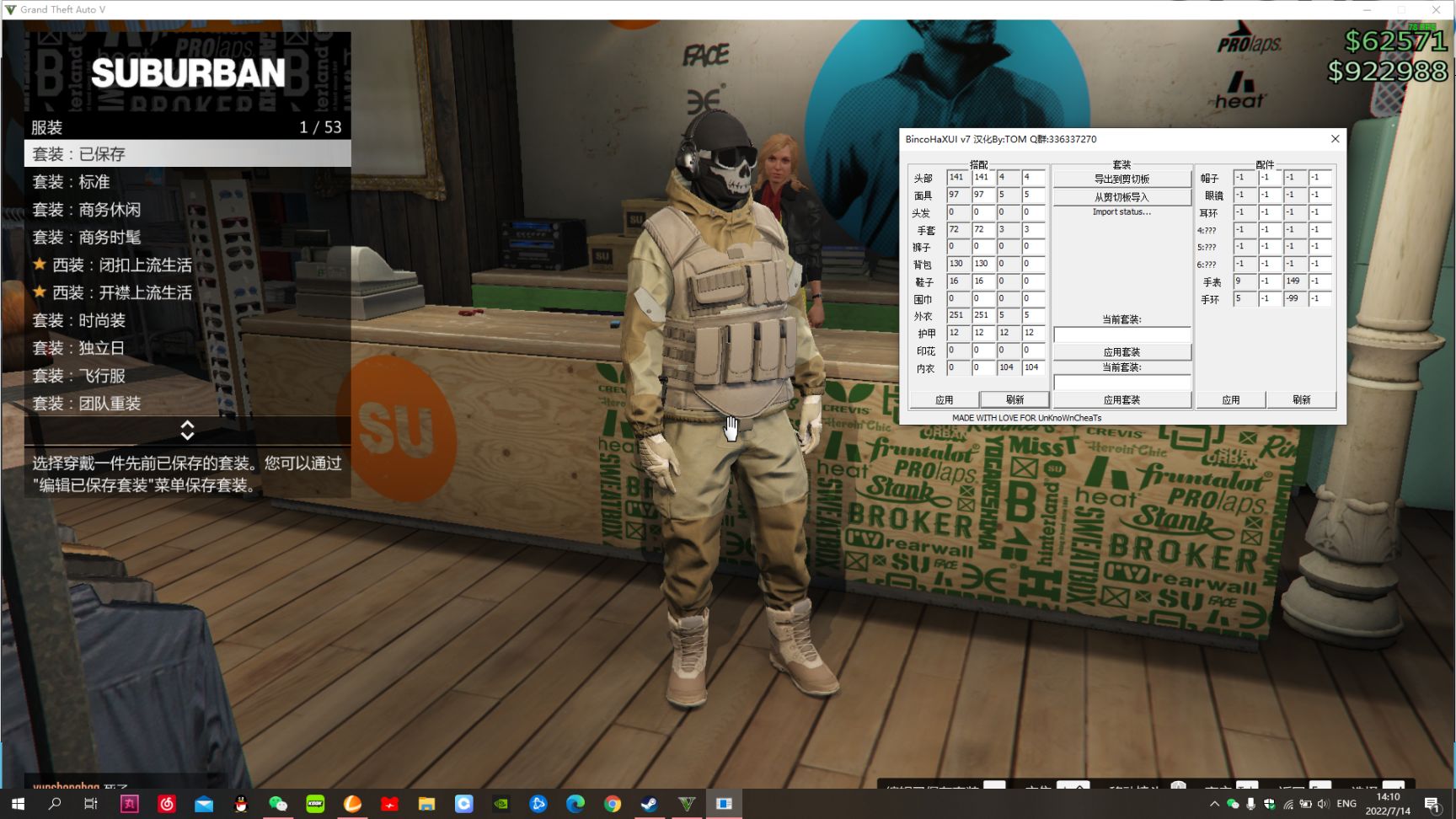Select 西装：开襟上流生活 menu item
The image size is (1456, 819).
point(188,293)
